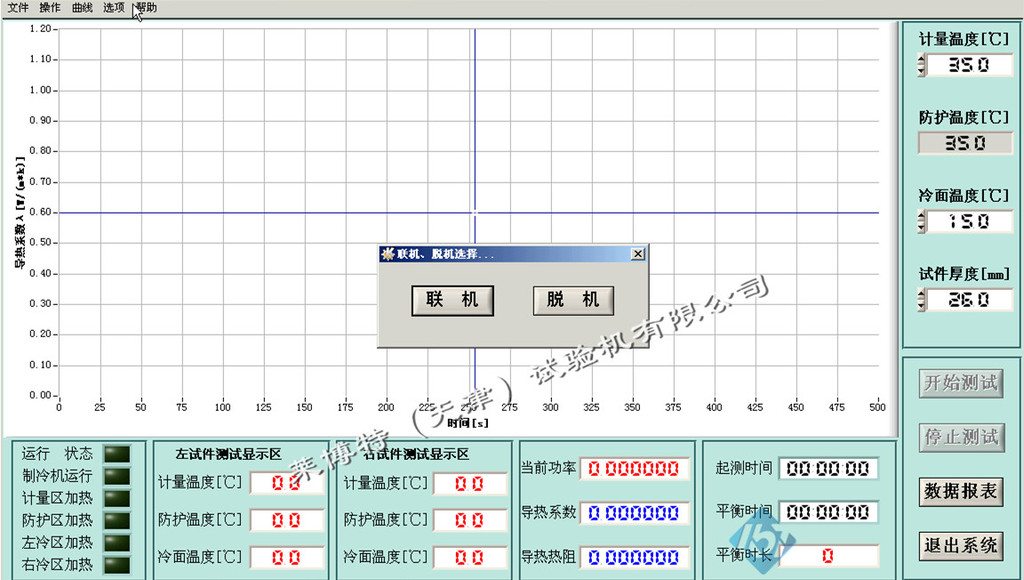Screen dimensions: 1024x580
Task: Increase 试件厚度 with the up stepper arrow
Action: 921,294
